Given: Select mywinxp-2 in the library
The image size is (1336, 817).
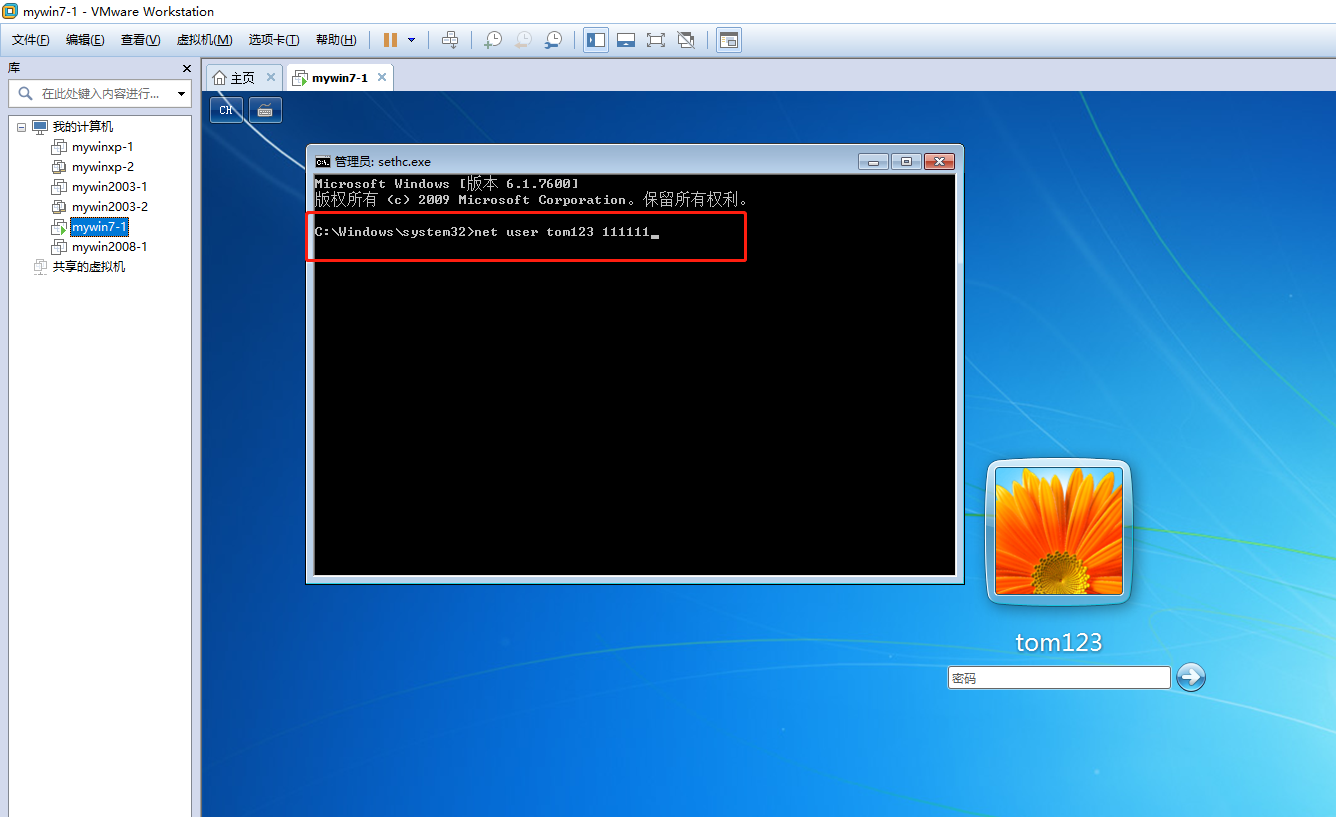Looking at the screenshot, I should coord(102,167).
